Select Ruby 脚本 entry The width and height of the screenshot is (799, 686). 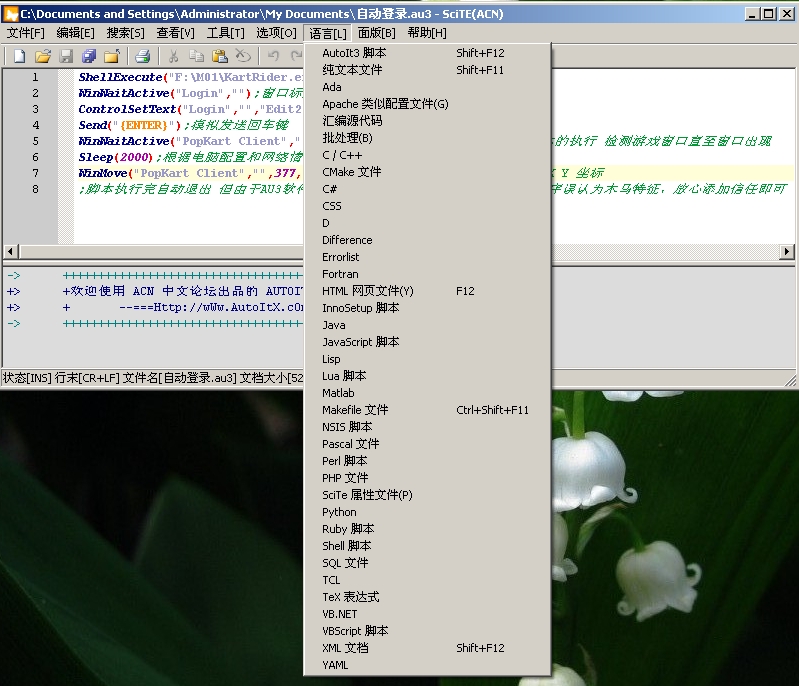tap(427, 529)
